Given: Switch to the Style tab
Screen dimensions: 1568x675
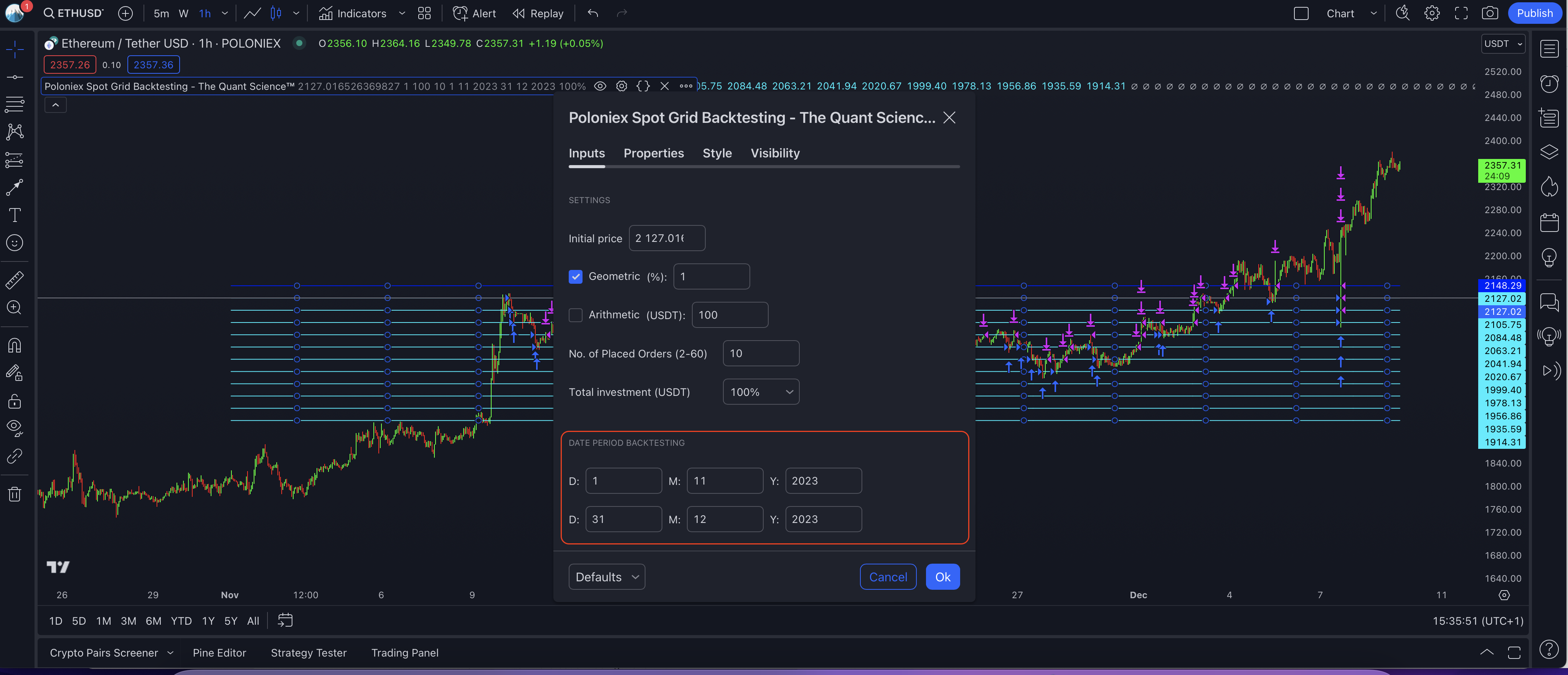Looking at the screenshot, I should point(717,154).
